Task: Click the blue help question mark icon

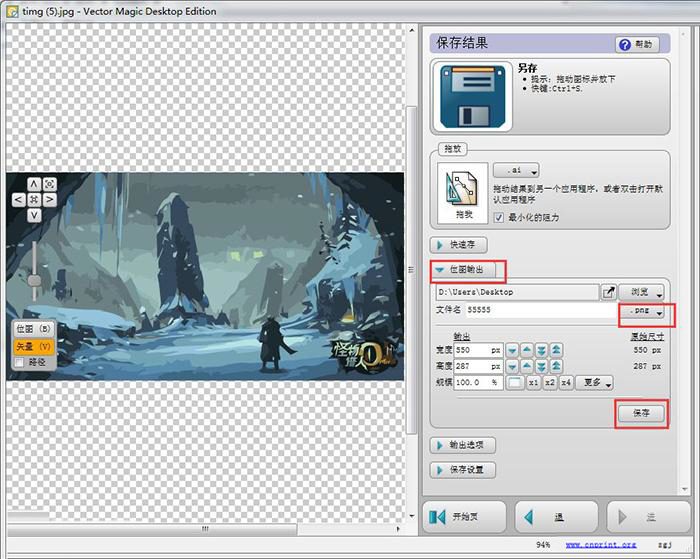Action: pos(625,44)
